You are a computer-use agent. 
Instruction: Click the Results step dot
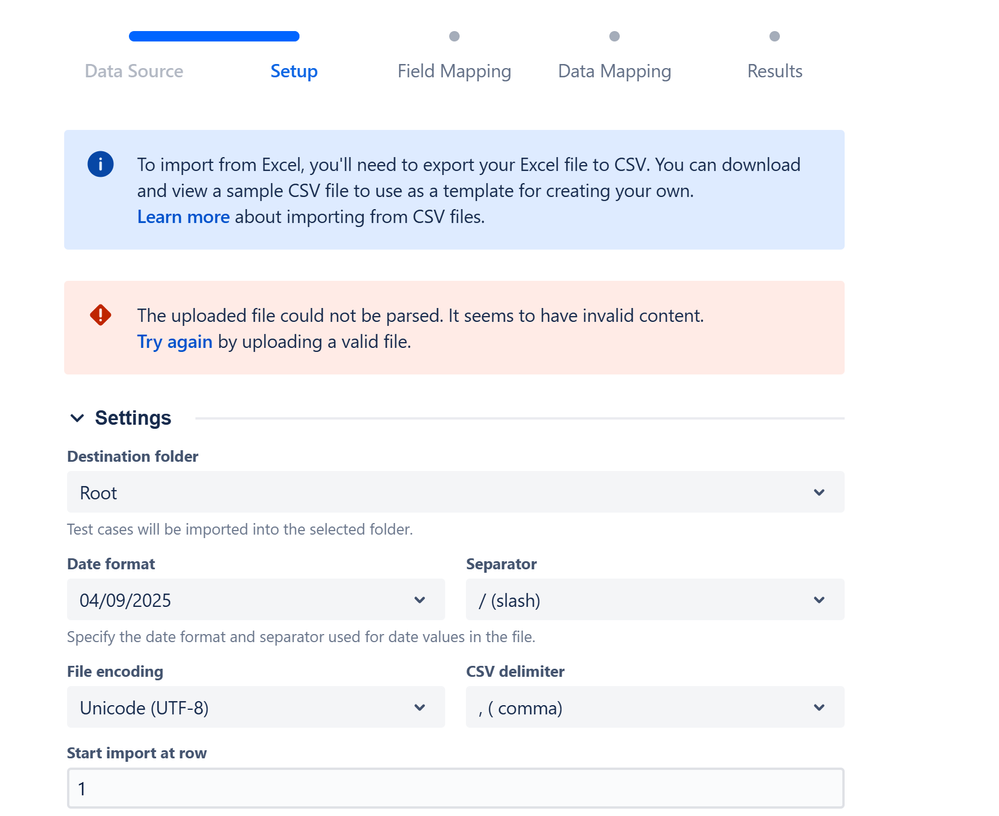775,37
